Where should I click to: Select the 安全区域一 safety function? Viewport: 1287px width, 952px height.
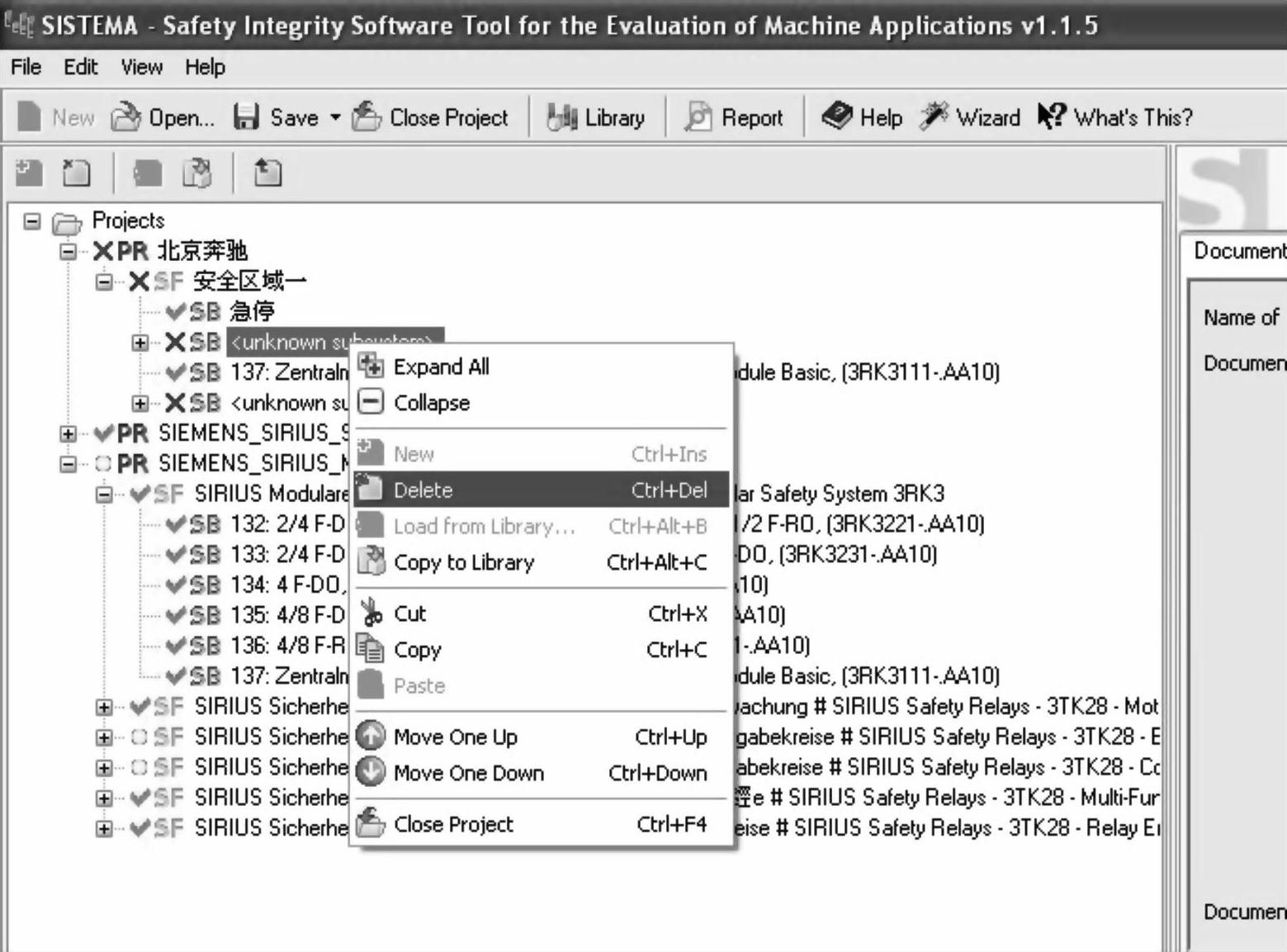click(x=249, y=281)
